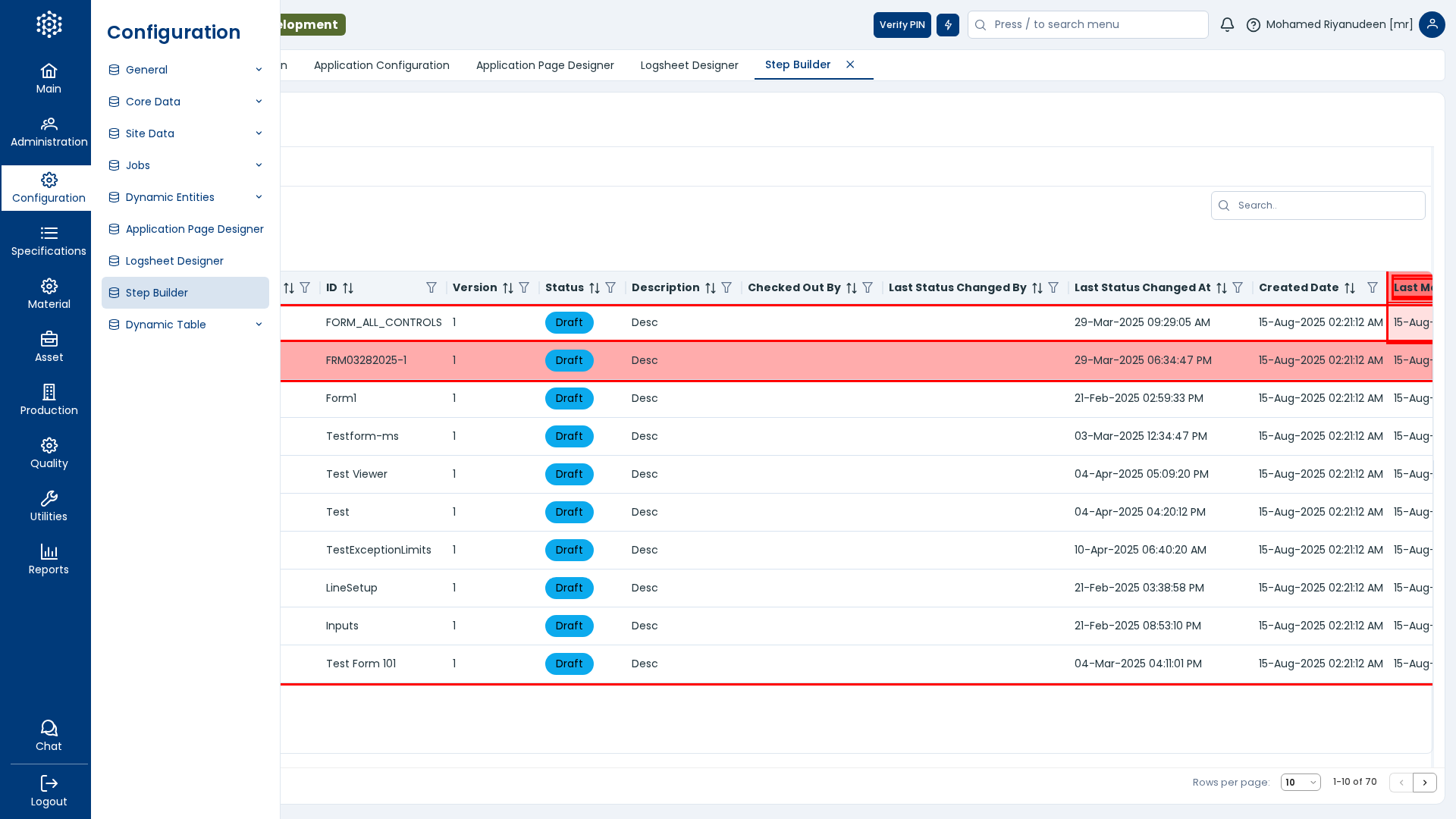
Task: Open the Utilities wrench icon
Action: click(49, 507)
